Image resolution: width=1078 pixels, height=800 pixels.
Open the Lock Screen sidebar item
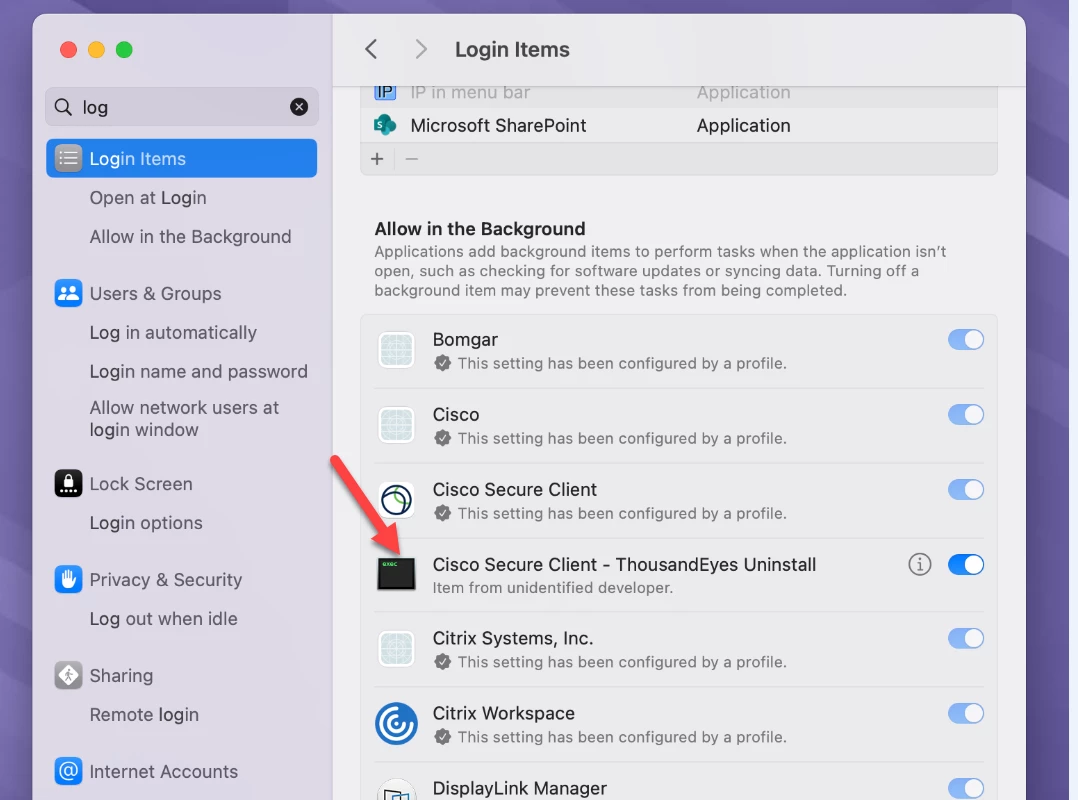click(141, 484)
